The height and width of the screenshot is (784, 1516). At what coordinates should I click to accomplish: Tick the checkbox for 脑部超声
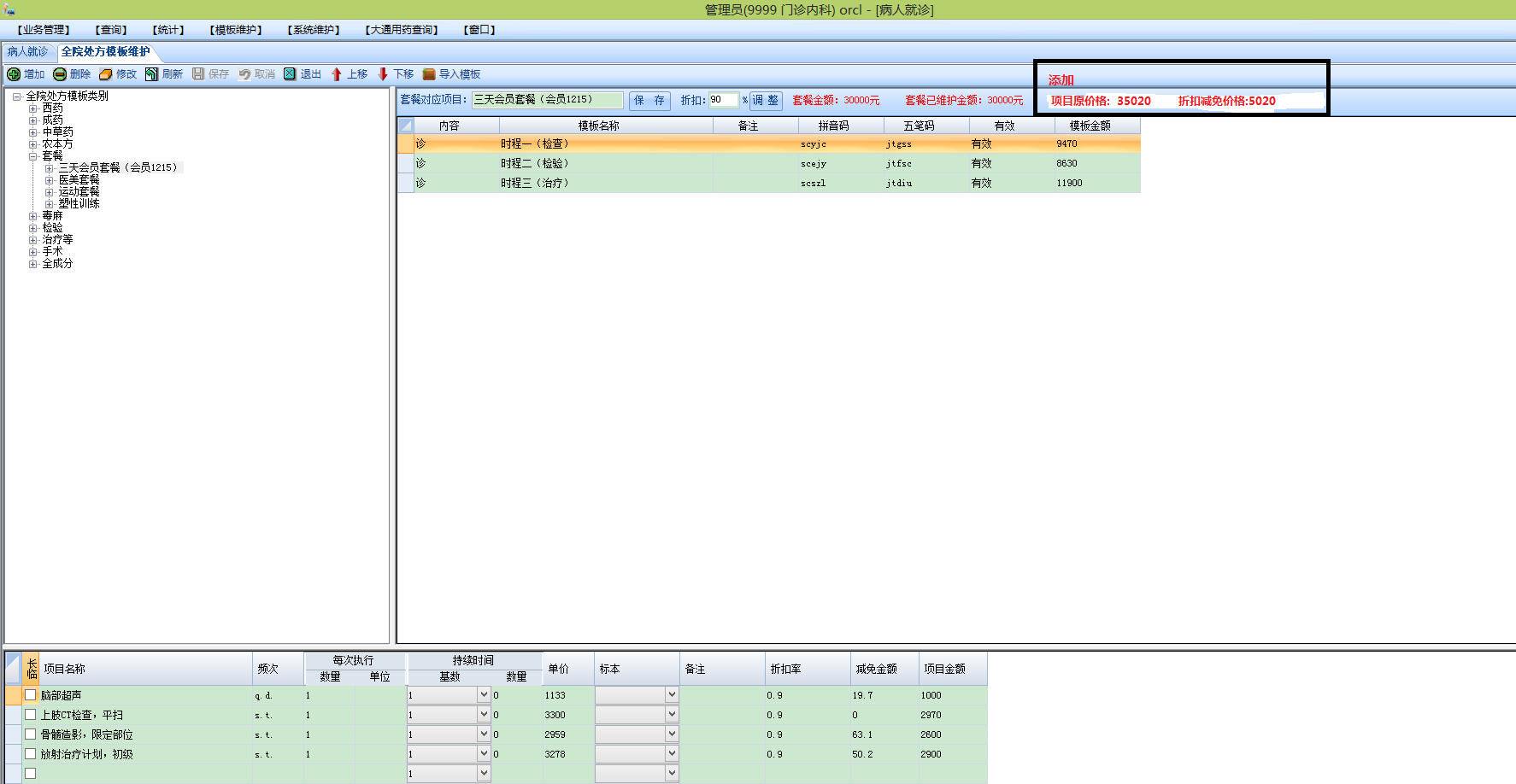(x=31, y=695)
